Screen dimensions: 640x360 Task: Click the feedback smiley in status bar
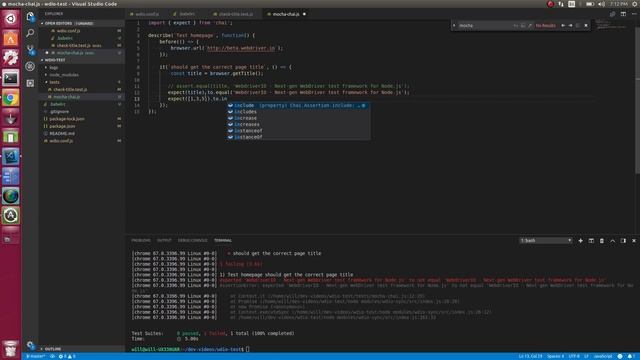[x=620, y=356]
